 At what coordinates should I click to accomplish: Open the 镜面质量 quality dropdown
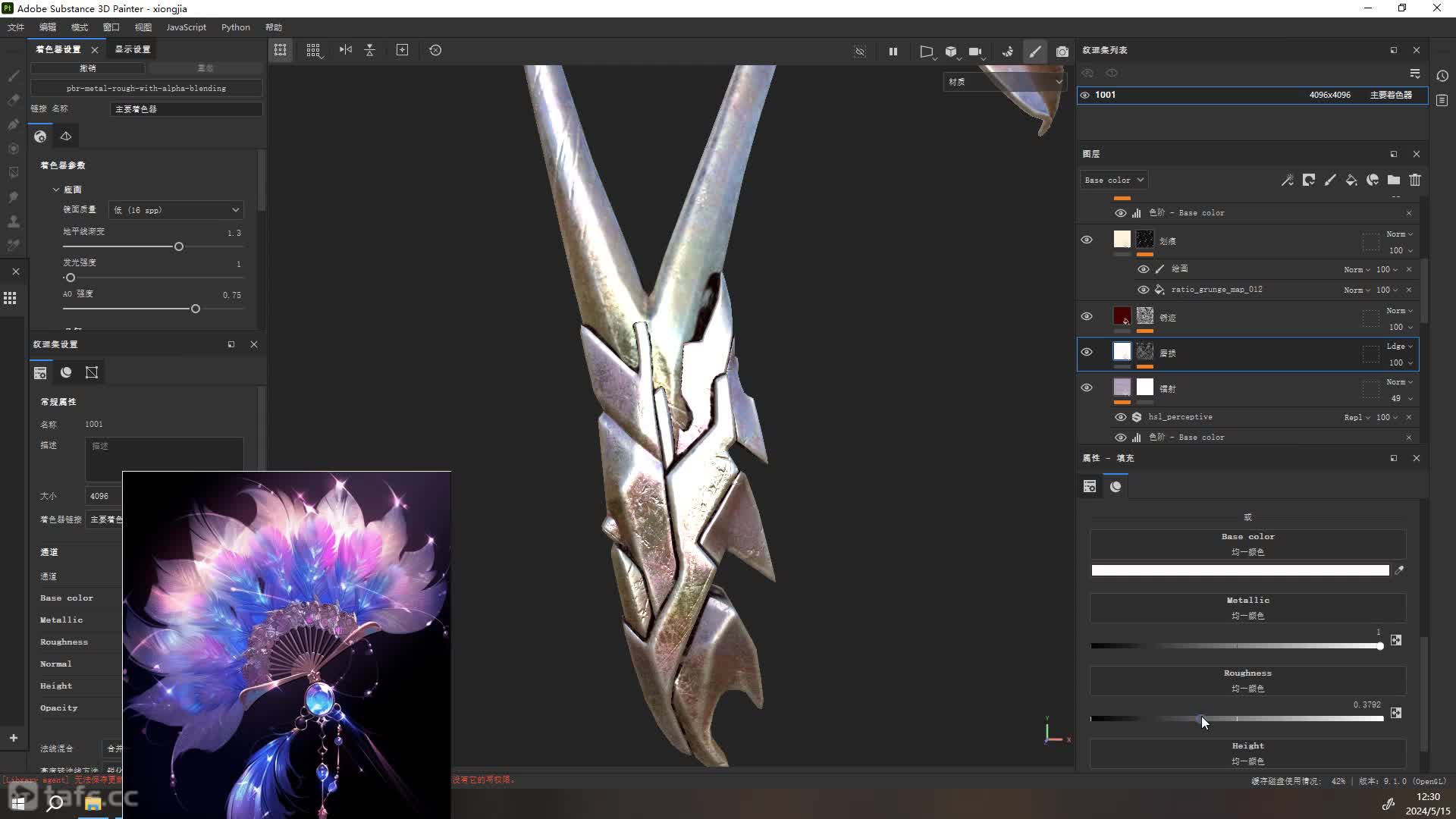(176, 210)
